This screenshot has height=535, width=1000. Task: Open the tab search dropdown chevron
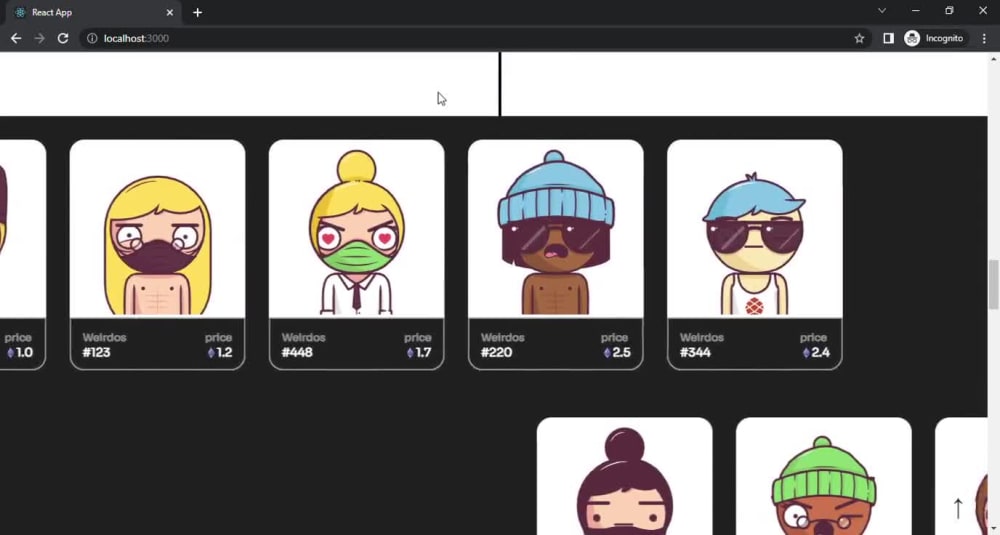click(x=882, y=10)
